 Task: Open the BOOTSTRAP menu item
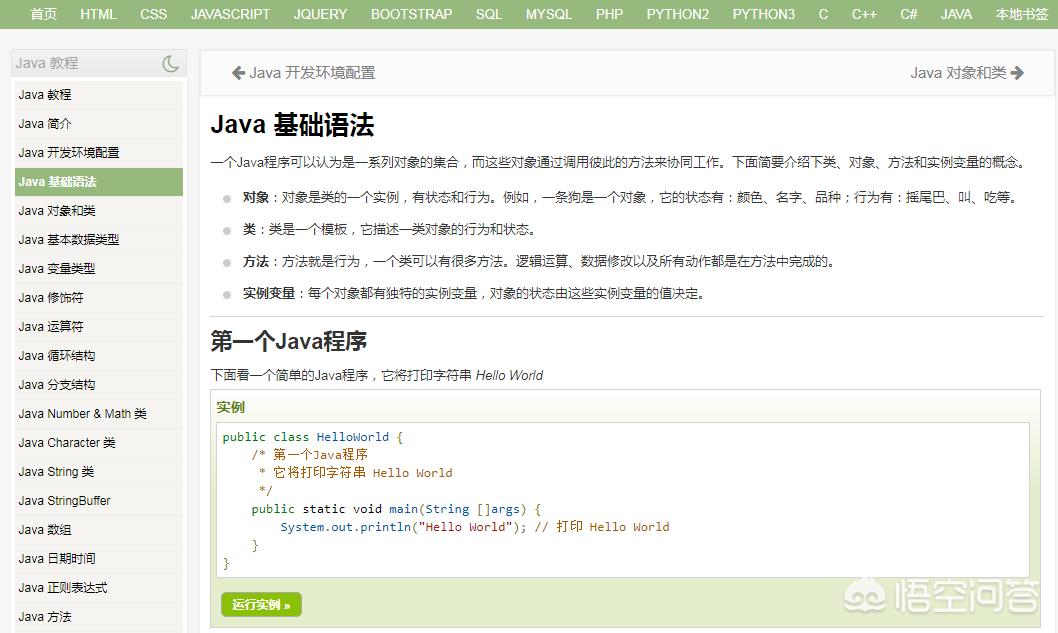coord(412,14)
